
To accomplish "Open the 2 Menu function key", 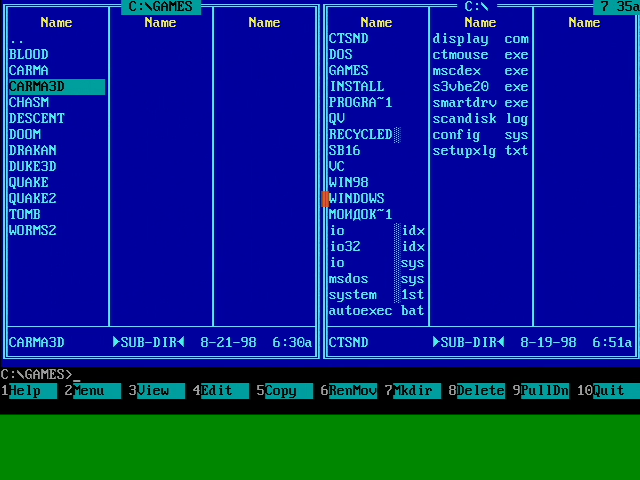I will click(x=93, y=391).
